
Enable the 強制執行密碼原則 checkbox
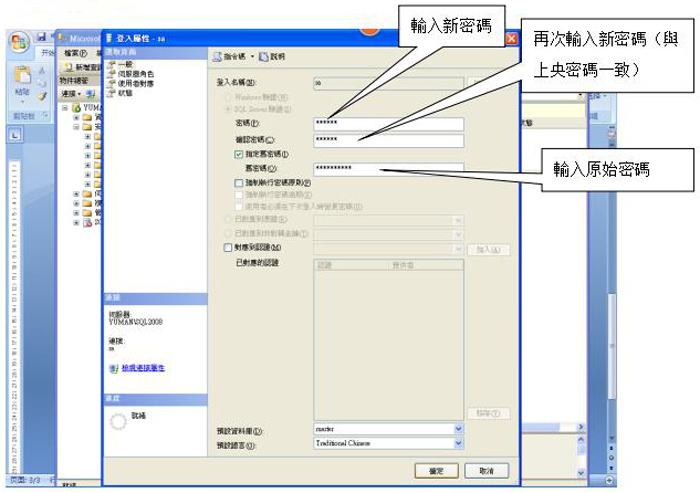[x=238, y=183]
